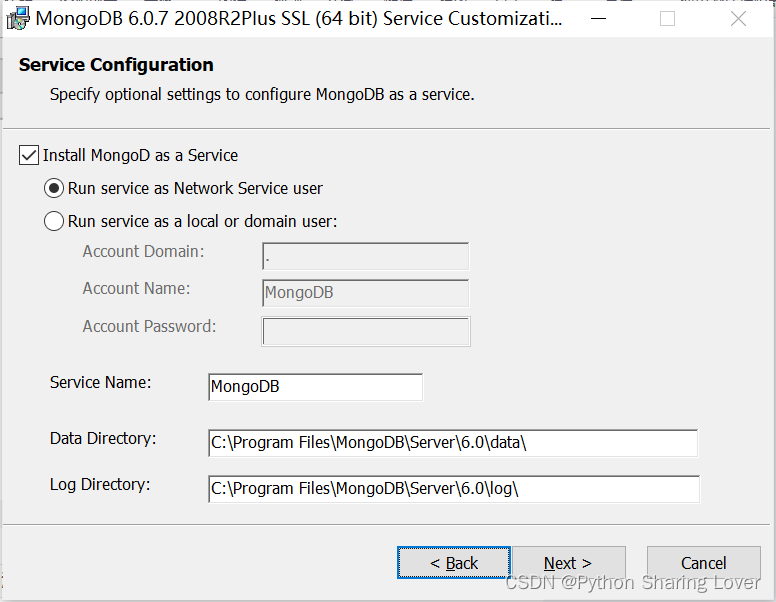Click the Data Directory label
776x602 pixels.
point(103,439)
